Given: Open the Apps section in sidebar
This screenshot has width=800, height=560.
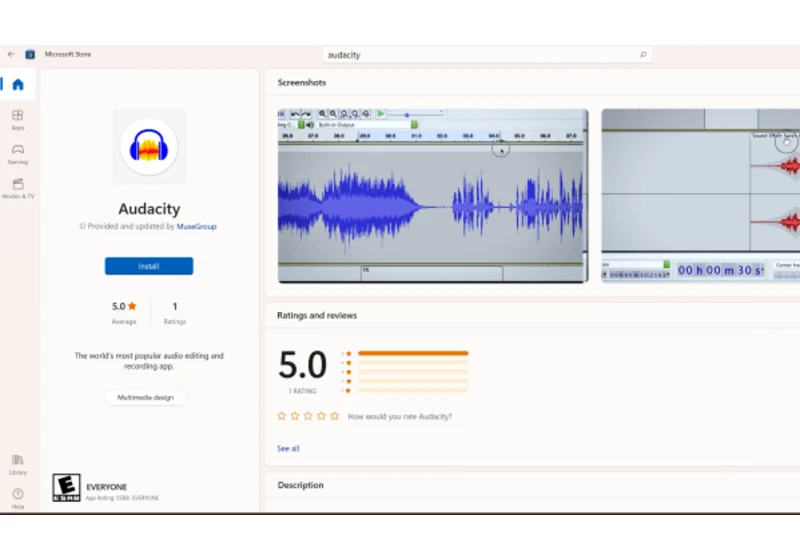Looking at the screenshot, I should click(x=18, y=120).
